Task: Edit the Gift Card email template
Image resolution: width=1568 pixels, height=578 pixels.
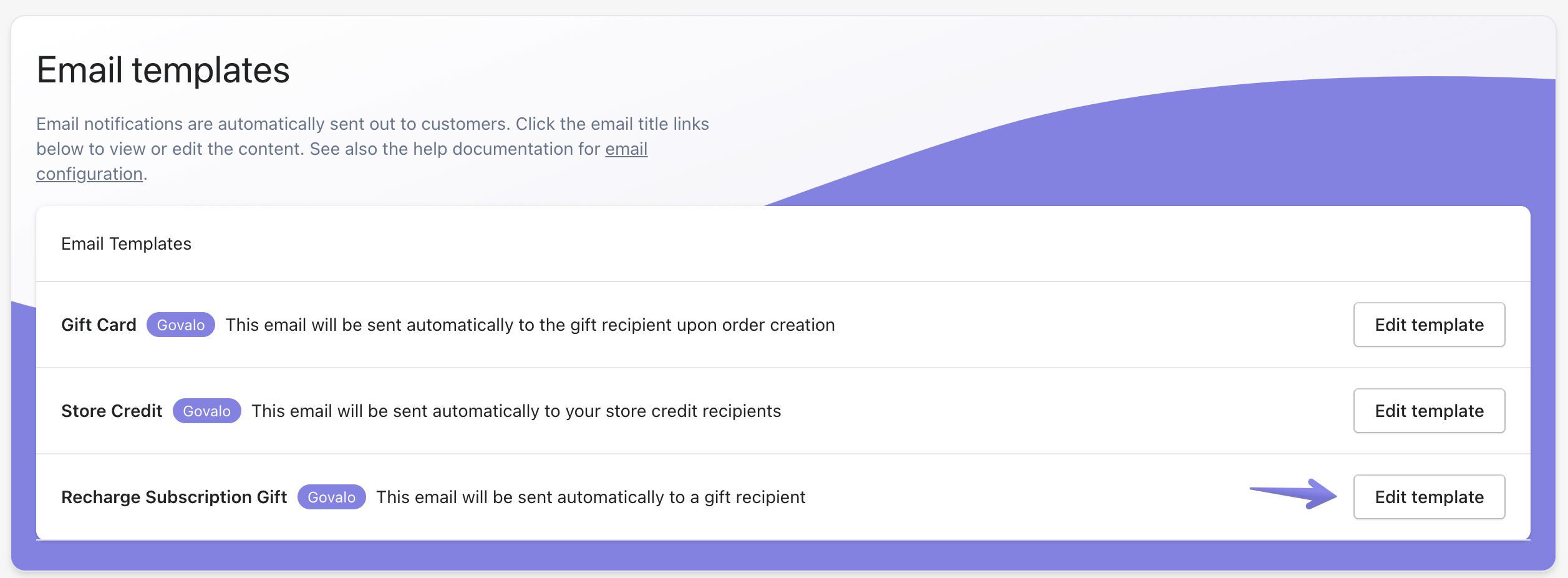Action: point(1429,325)
